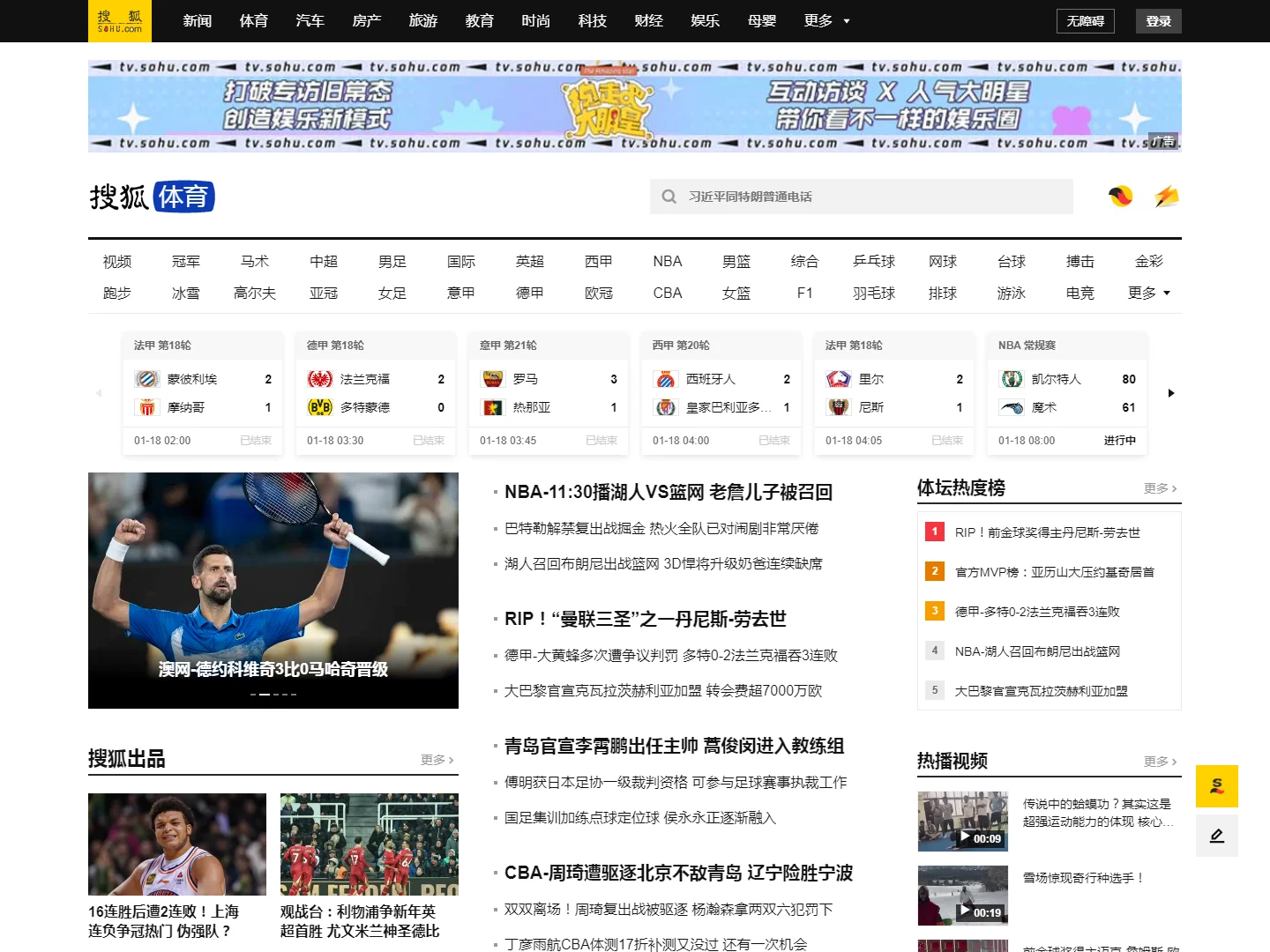The image size is (1270, 952).
Task: Select the NBA category tab
Action: coord(668,261)
